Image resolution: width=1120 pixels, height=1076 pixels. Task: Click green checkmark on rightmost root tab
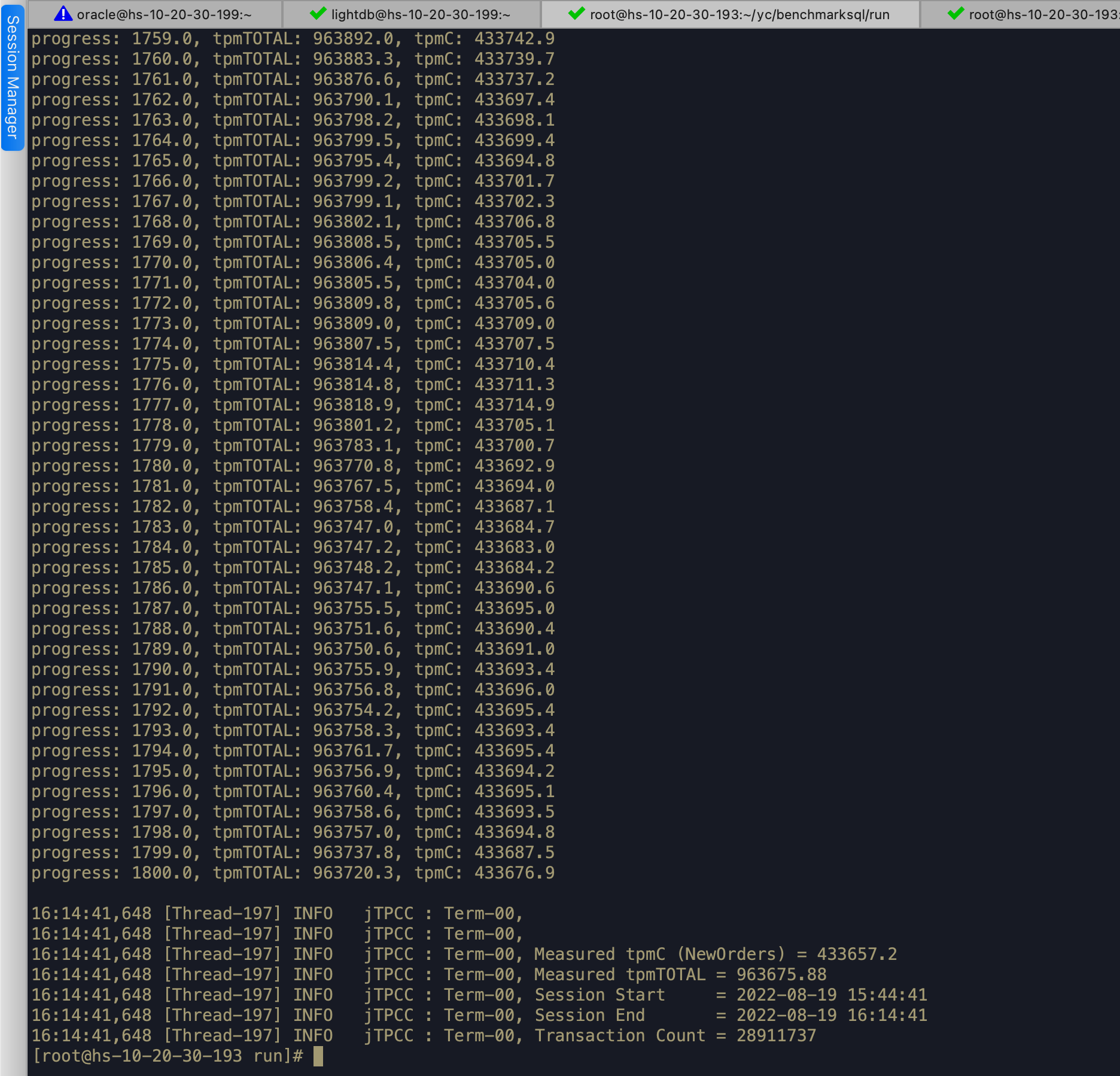click(955, 13)
